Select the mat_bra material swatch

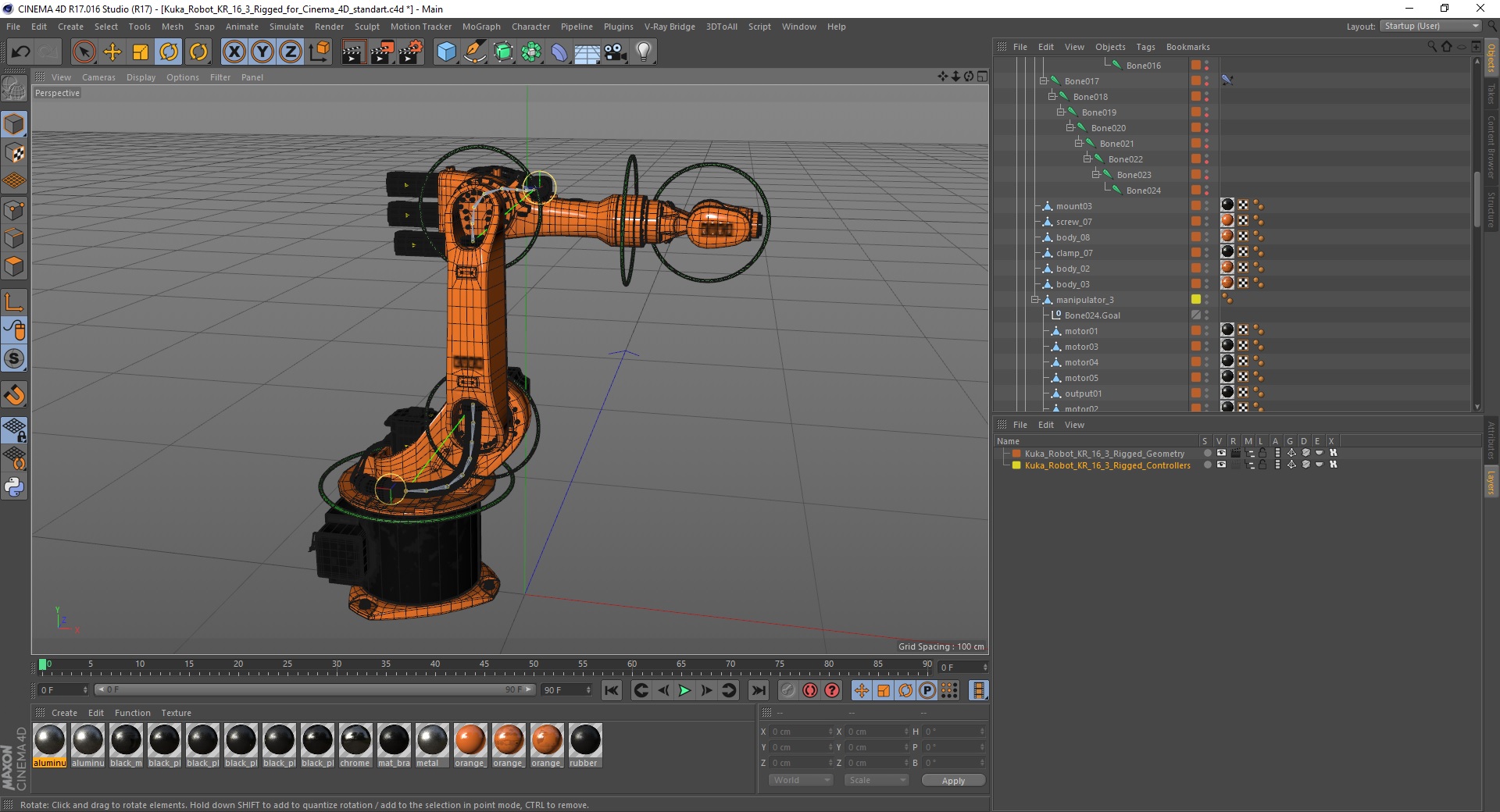394,745
